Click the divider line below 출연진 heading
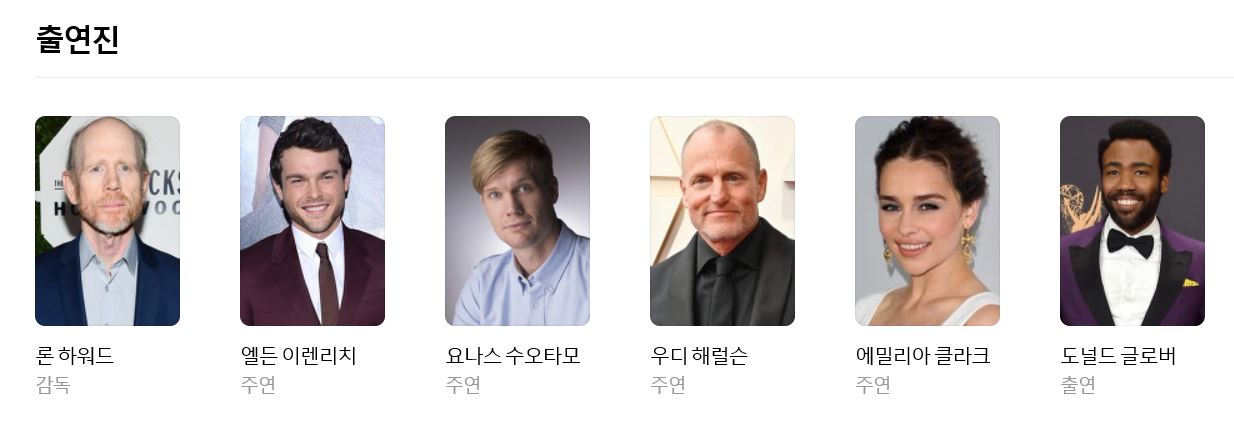Image resolution: width=1234 pixels, height=434 pixels. tap(634, 77)
